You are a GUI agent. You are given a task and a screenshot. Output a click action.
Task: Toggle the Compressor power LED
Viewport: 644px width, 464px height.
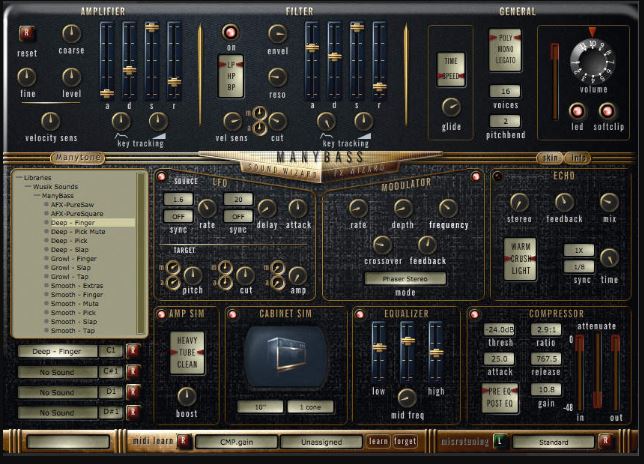coord(474,315)
